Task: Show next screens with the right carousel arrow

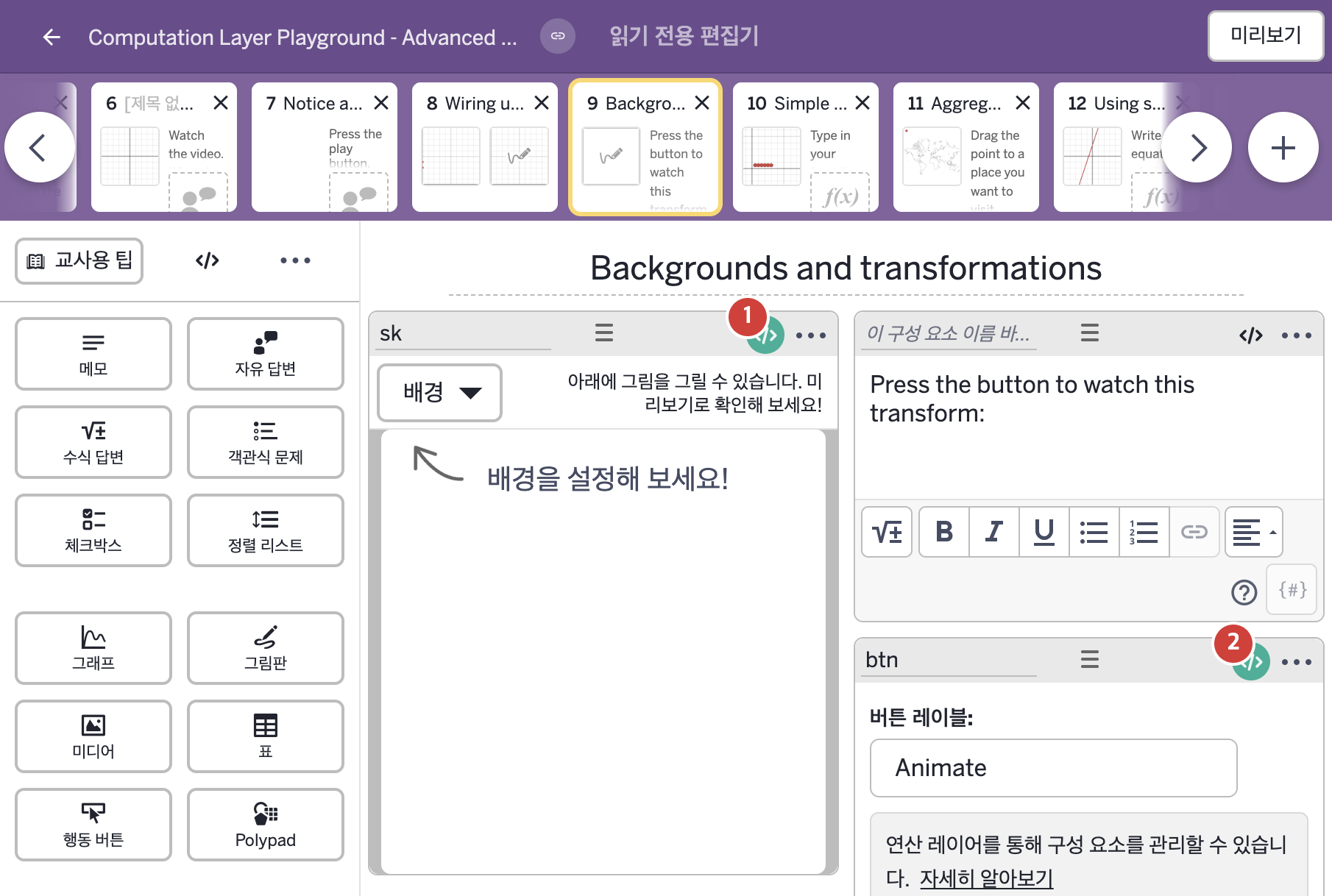Action: (x=1197, y=147)
